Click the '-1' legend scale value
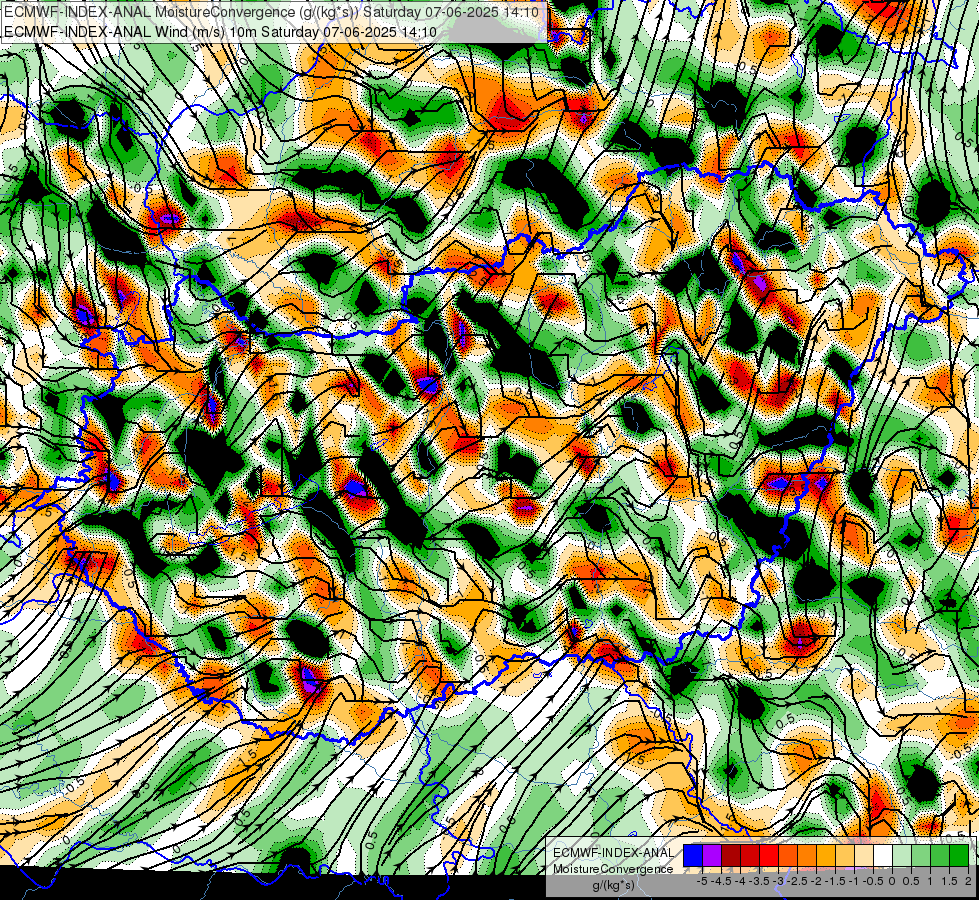This screenshot has width=979, height=900. pyautogui.click(x=854, y=881)
